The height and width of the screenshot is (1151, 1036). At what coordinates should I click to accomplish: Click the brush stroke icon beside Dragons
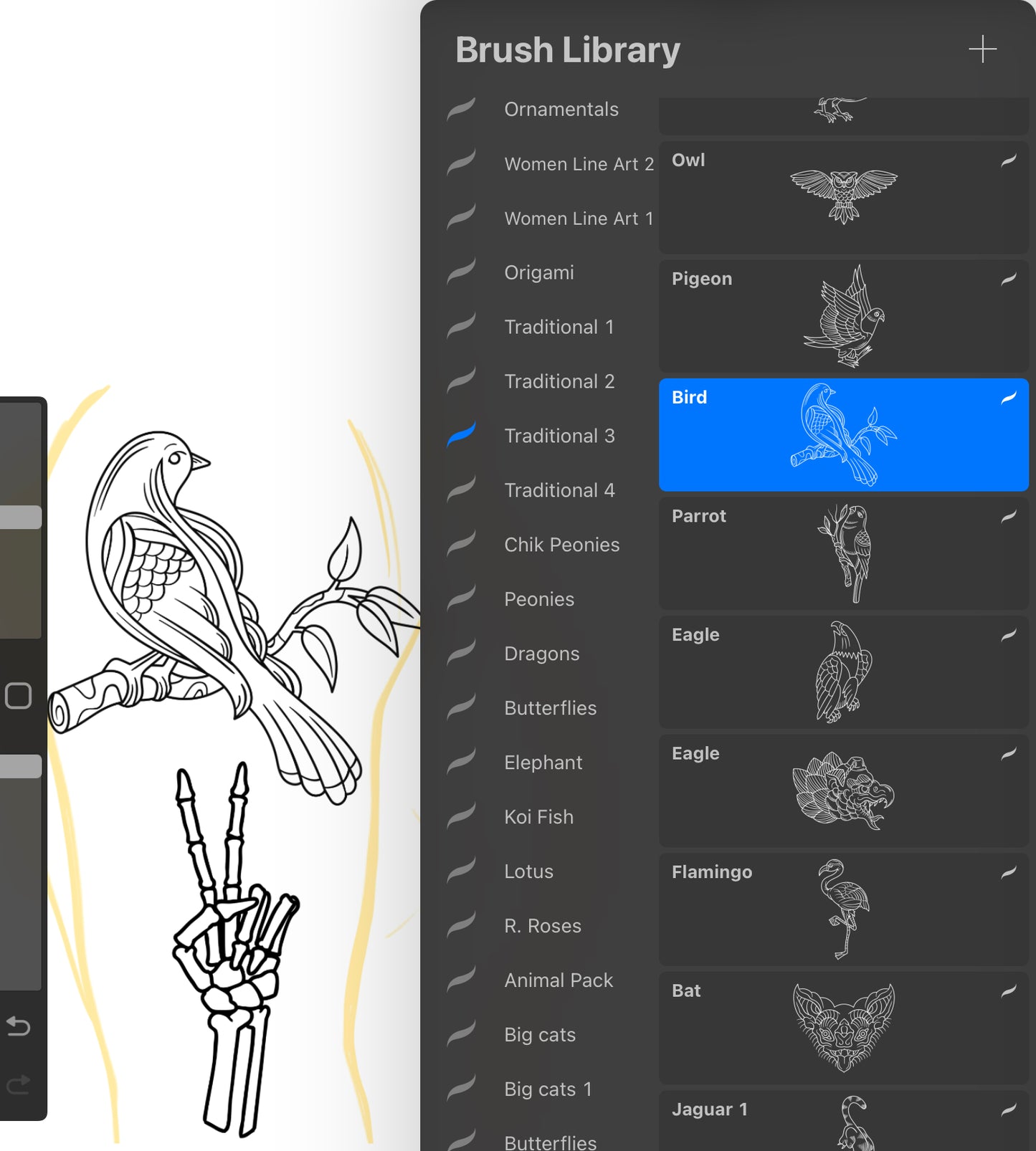click(x=461, y=654)
